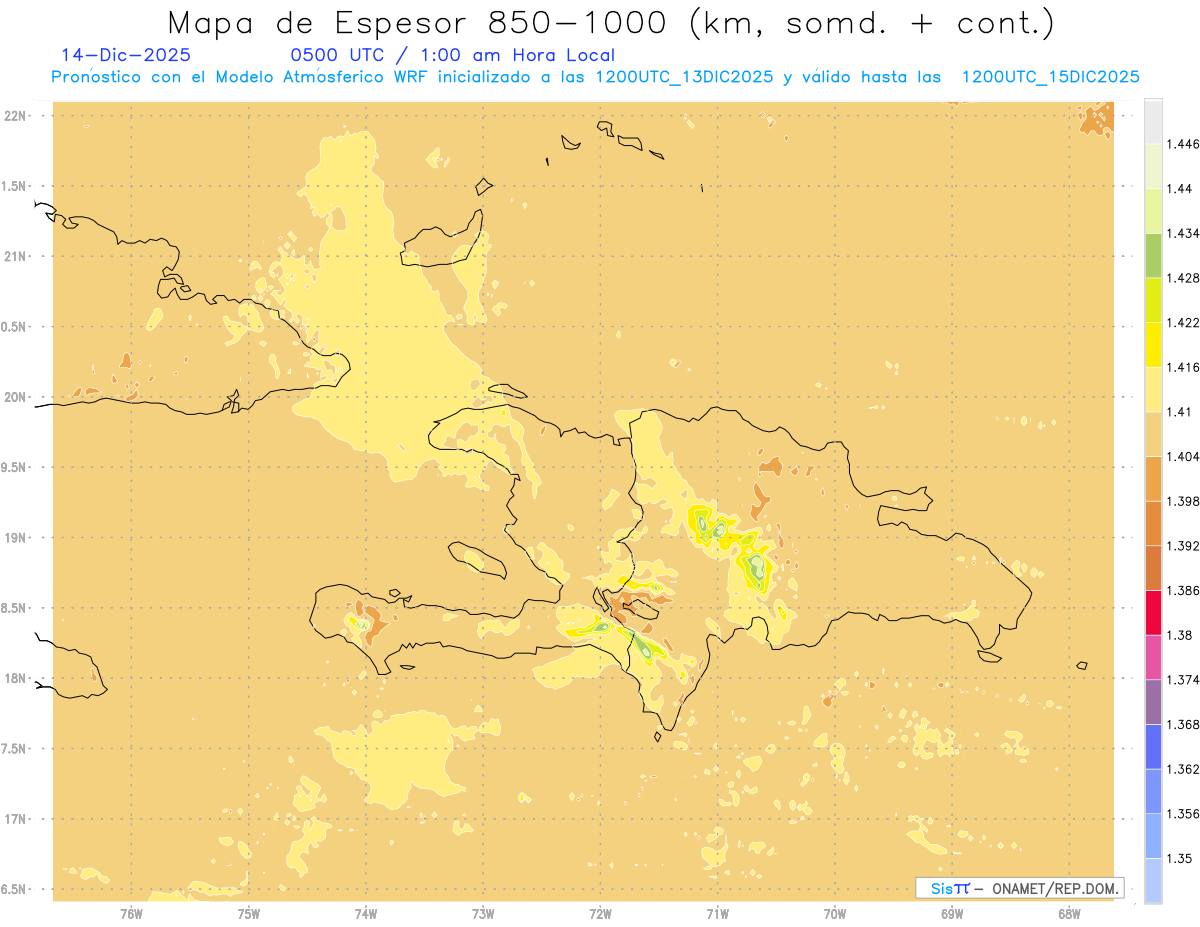
Task: Click the '20N' latitude axis label
Action: click(16, 397)
